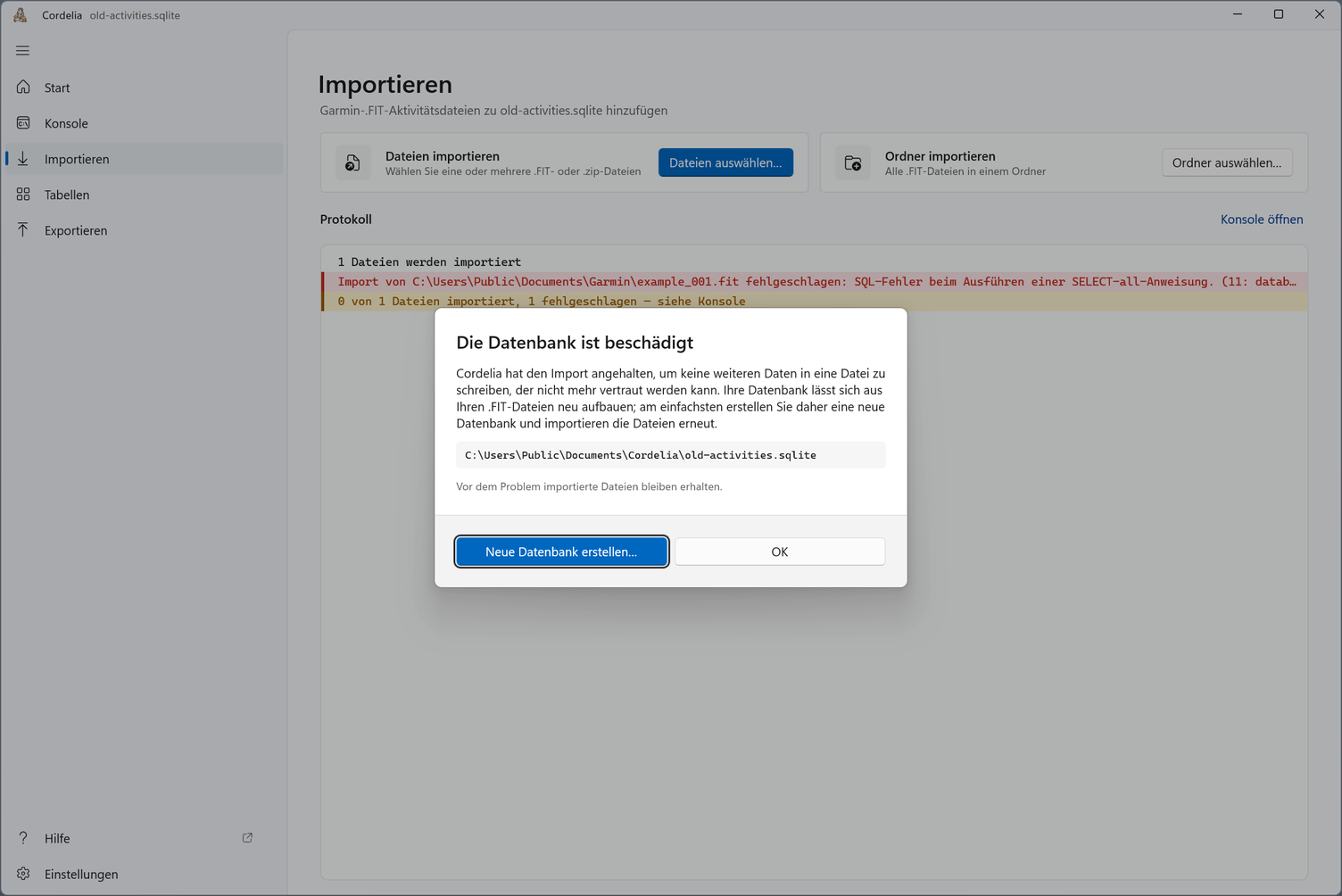1342x896 pixels.
Task: Click Neue Datenbank erstellen button
Action: (x=561, y=552)
